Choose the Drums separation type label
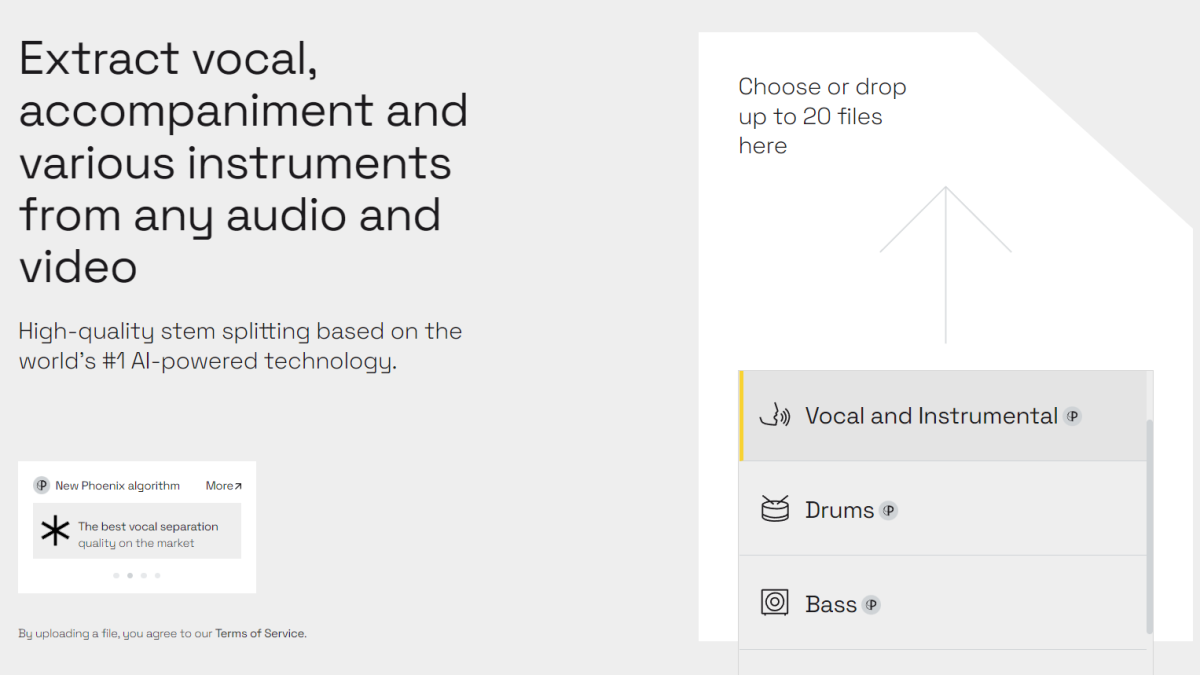1200x675 pixels. (x=840, y=510)
